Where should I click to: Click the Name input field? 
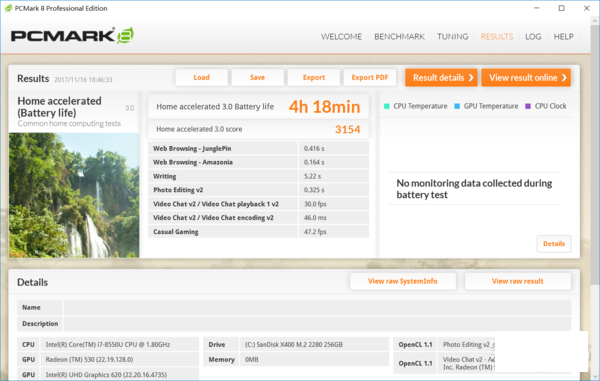click(317, 308)
